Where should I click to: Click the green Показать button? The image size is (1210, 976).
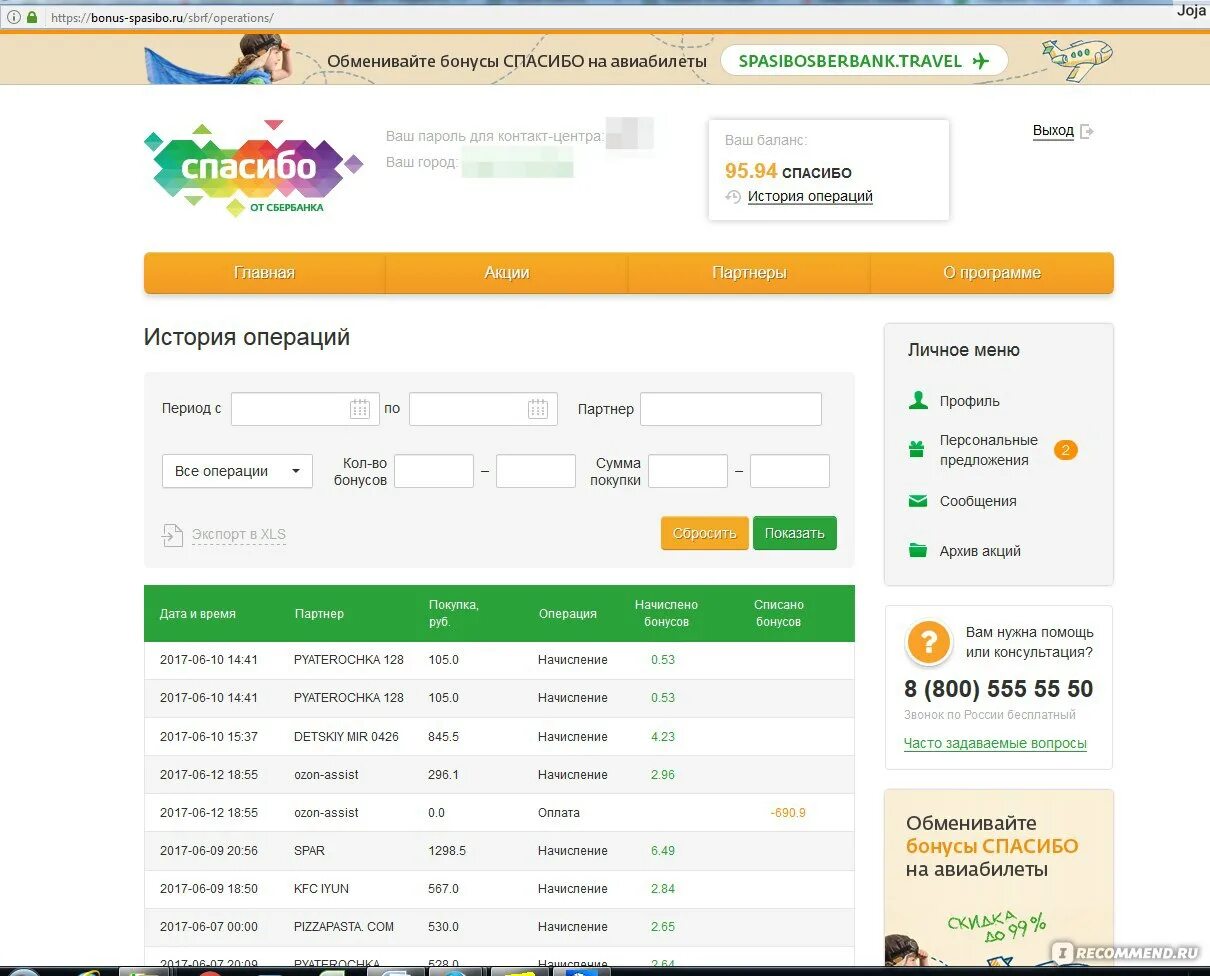click(795, 533)
